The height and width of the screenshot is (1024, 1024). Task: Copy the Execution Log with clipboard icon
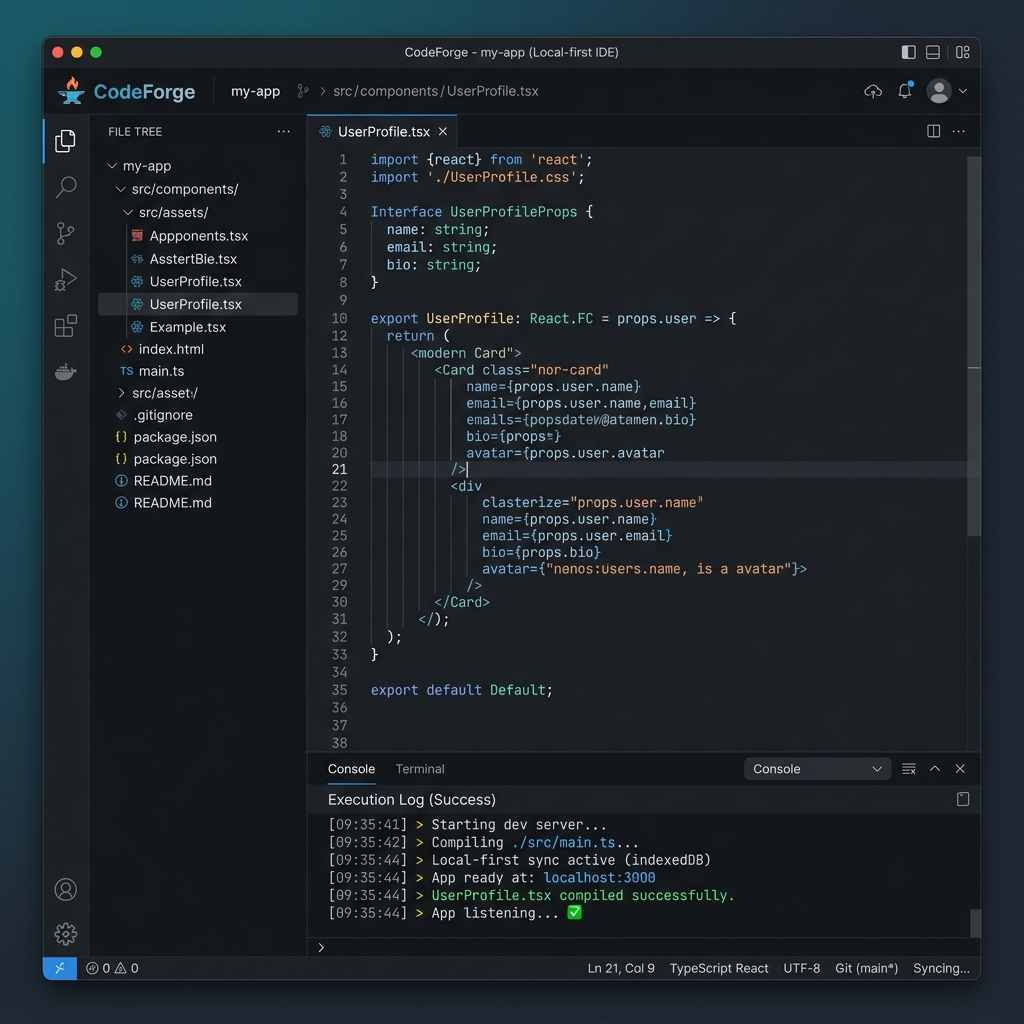[963, 799]
